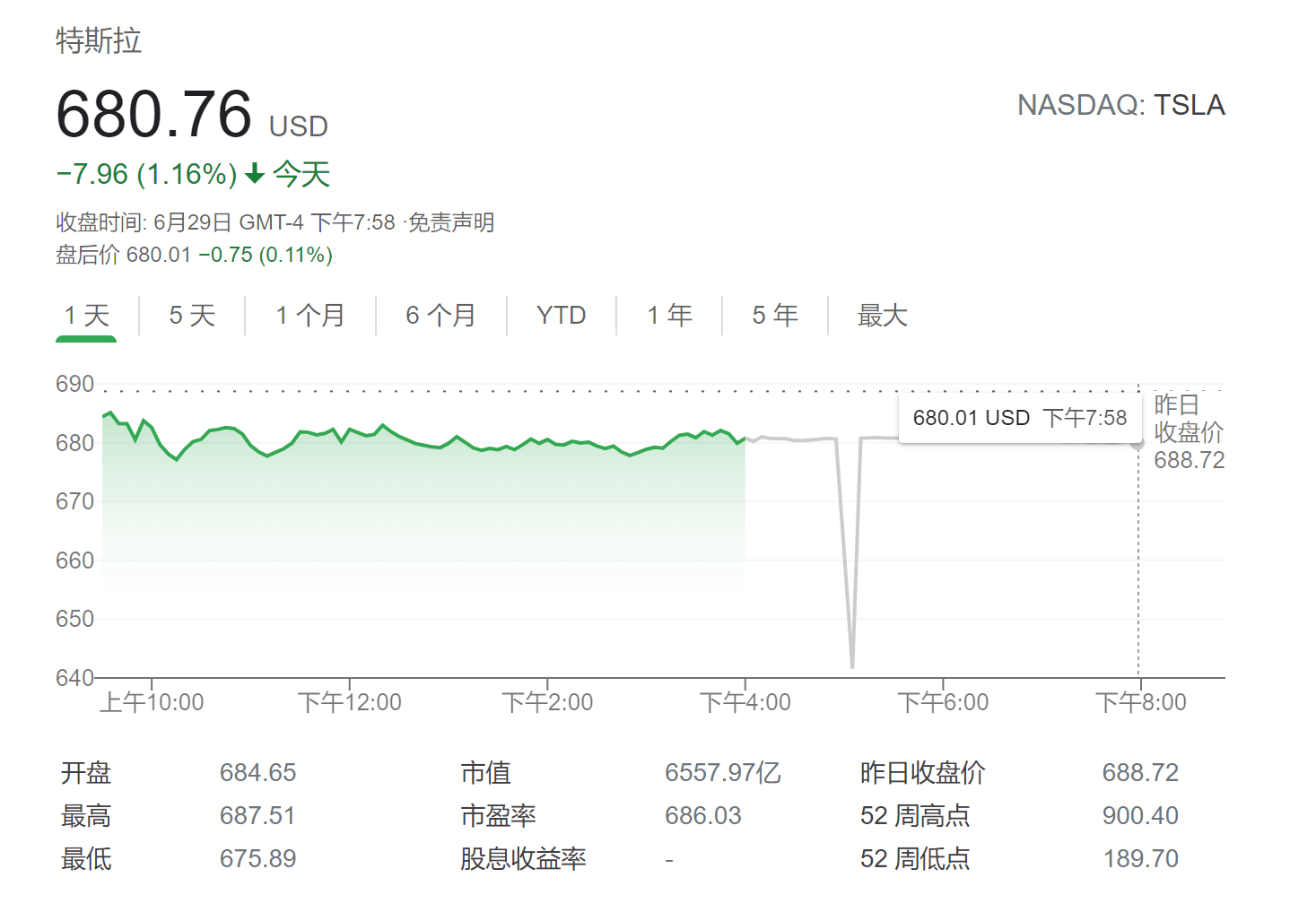Click the 下午2:00 axis label

547,702
